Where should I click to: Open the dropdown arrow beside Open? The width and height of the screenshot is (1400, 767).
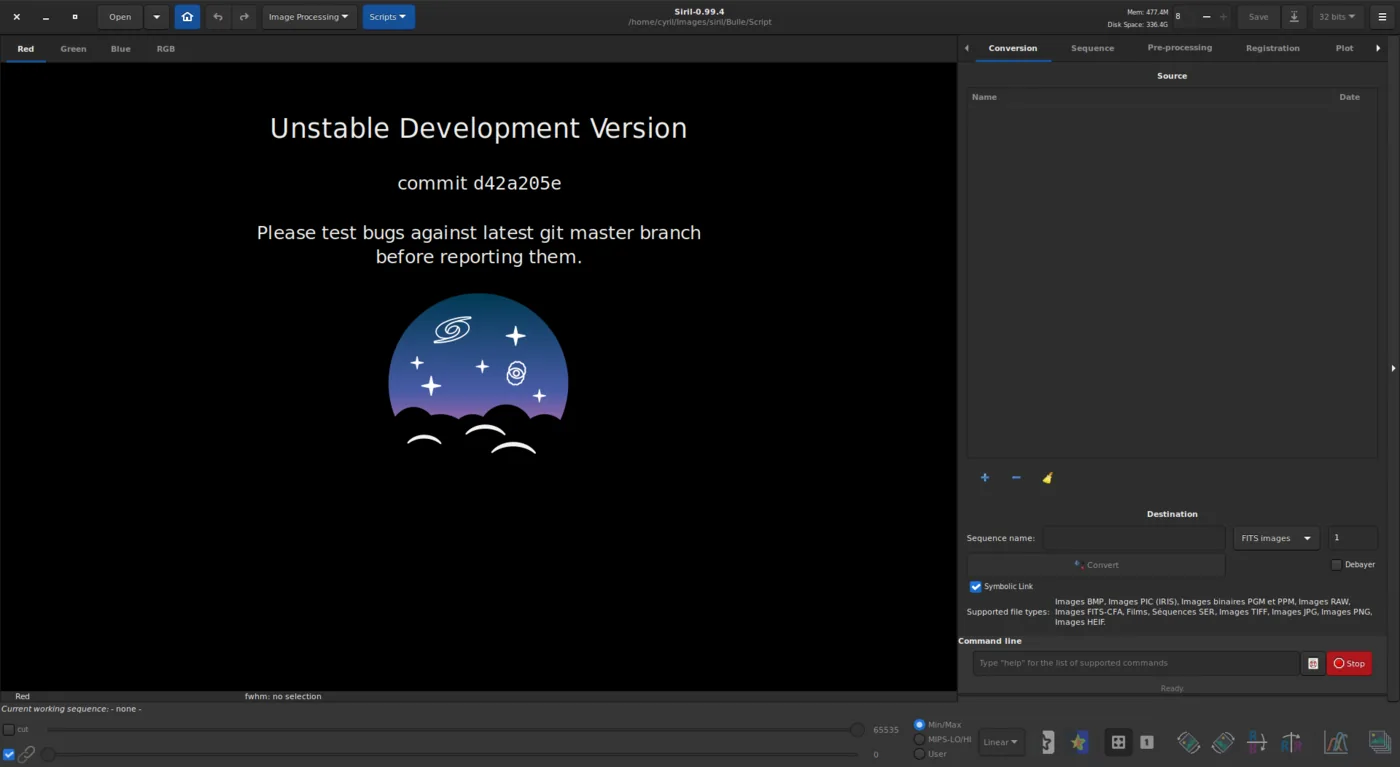coord(156,17)
